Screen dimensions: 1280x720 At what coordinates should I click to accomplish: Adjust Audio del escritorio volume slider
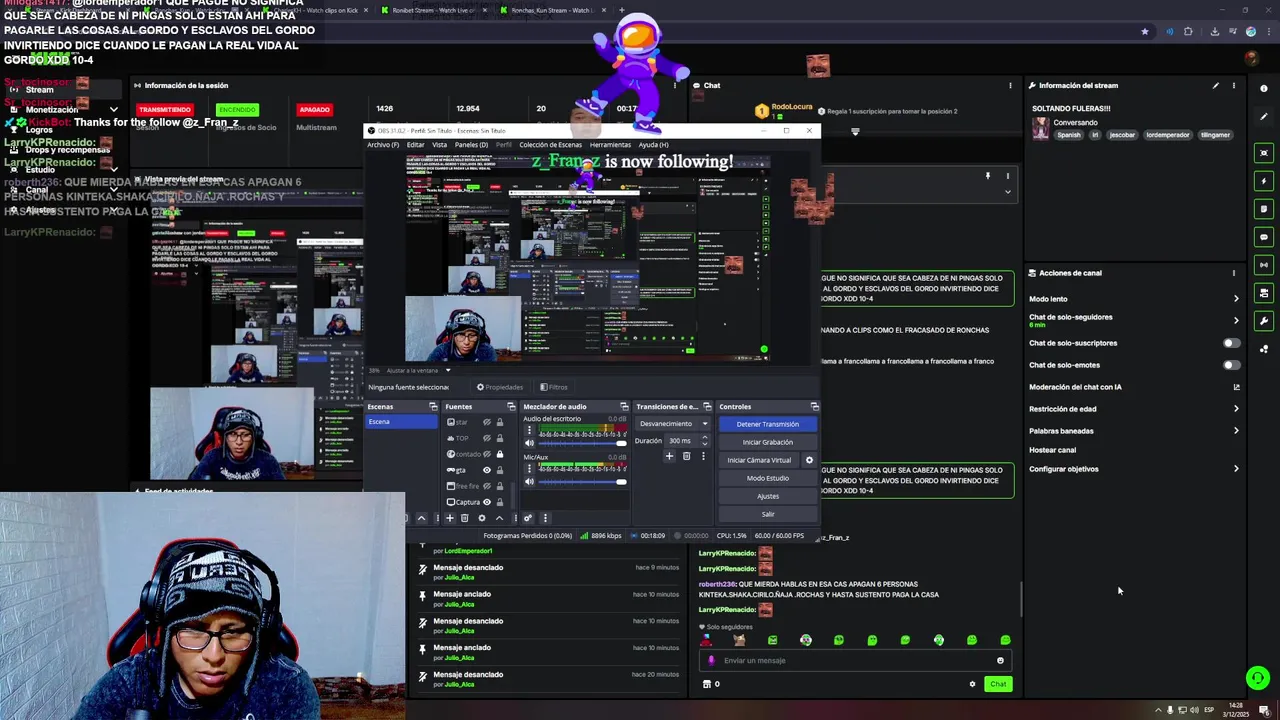582,443
